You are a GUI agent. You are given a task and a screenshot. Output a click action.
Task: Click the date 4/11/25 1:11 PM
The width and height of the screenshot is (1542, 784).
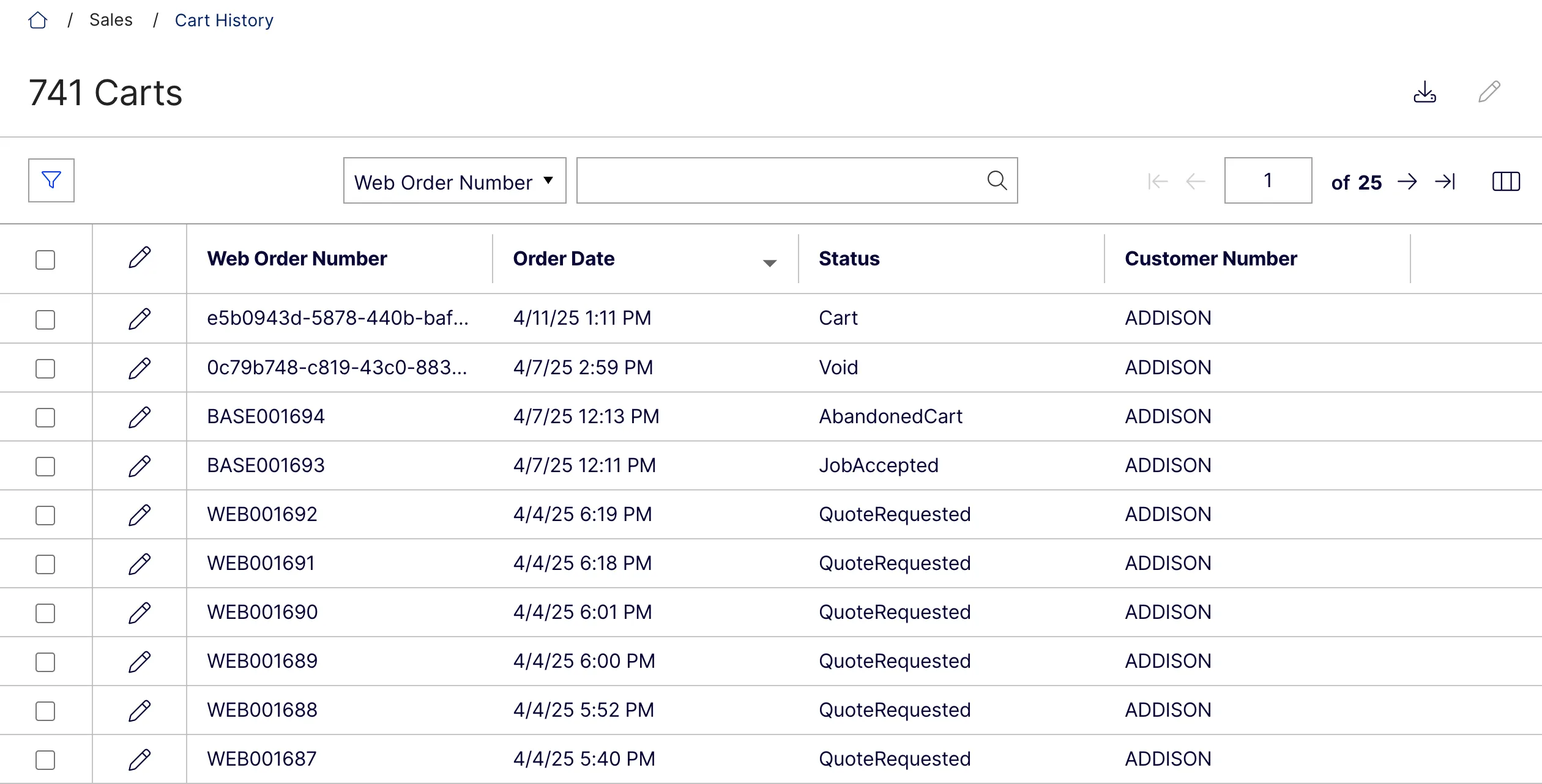[x=582, y=318]
